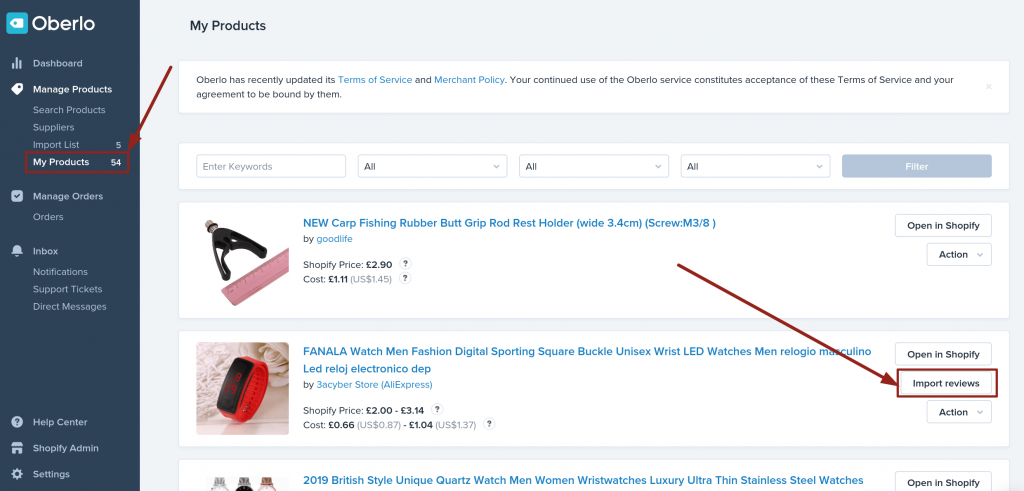Image resolution: width=1024 pixels, height=491 pixels.
Task: Open Manage Orders section
Action: pos(68,196)
